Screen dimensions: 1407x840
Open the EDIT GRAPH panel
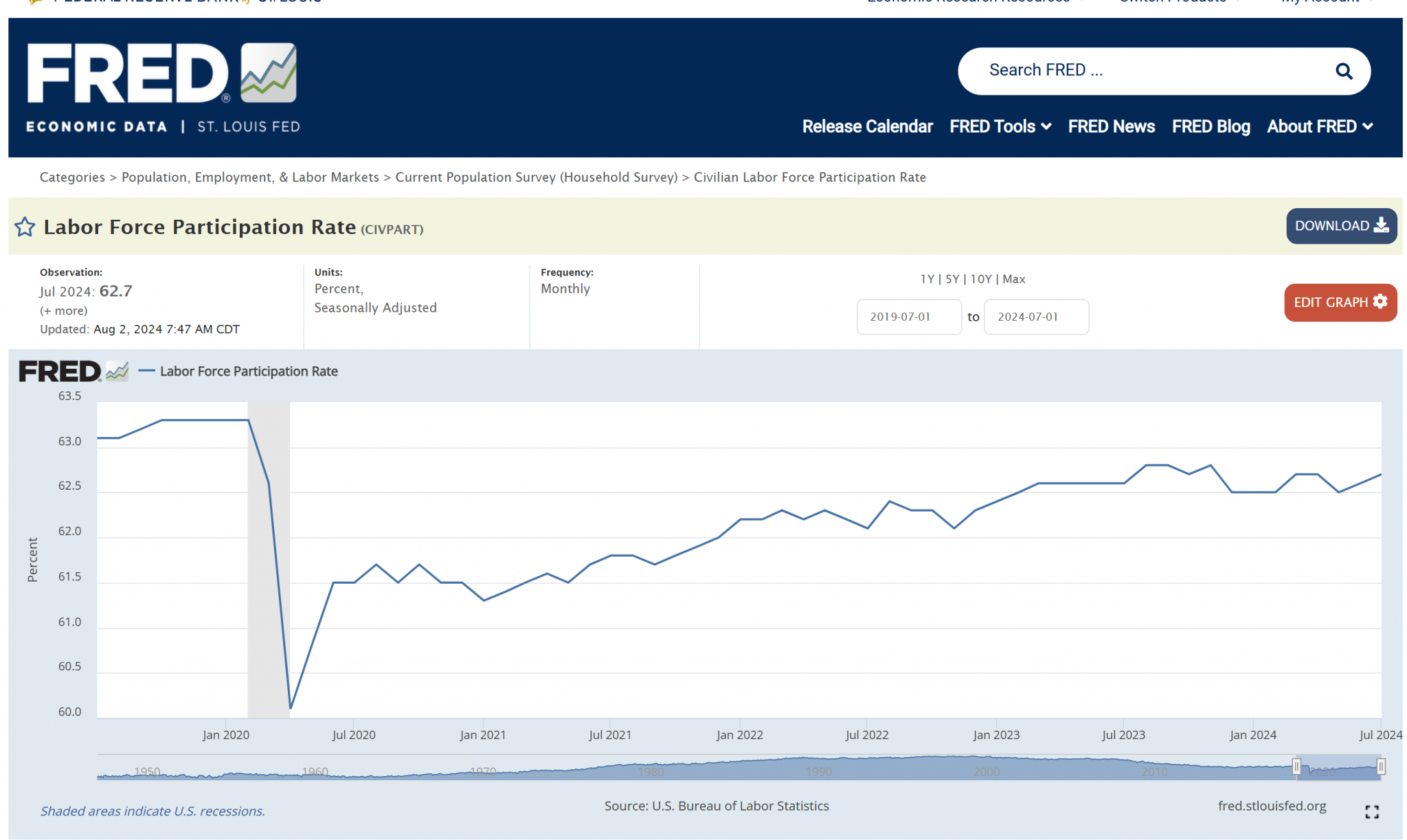(1340, 302)
